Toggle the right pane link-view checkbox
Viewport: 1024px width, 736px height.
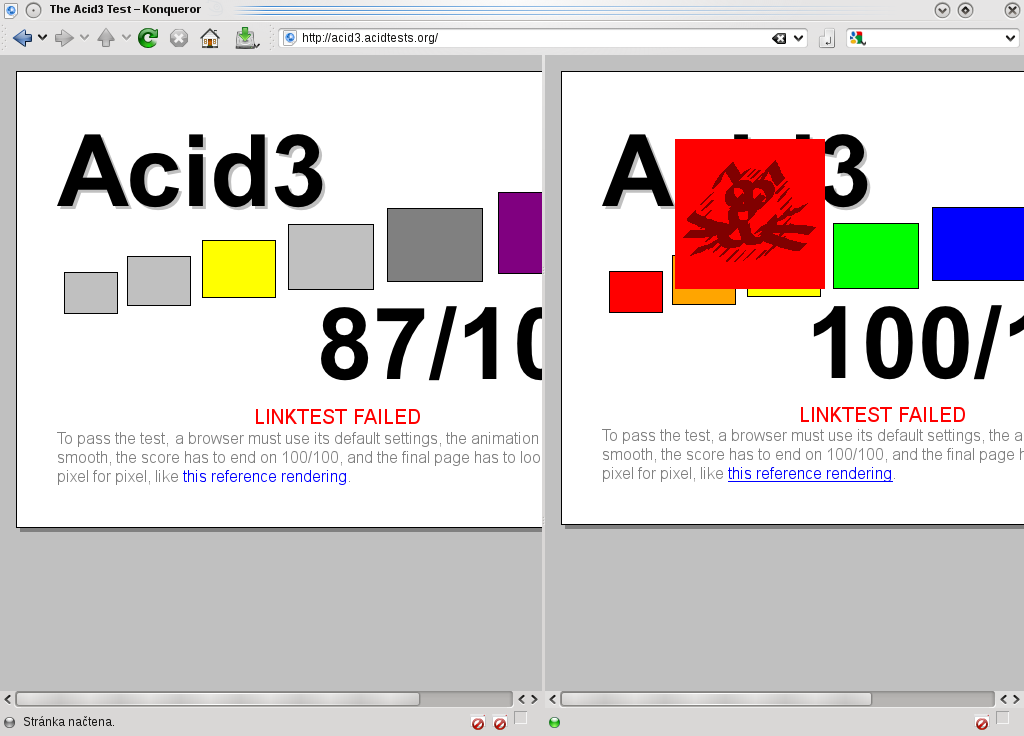pyautogui.click(x=1002, y=718)
